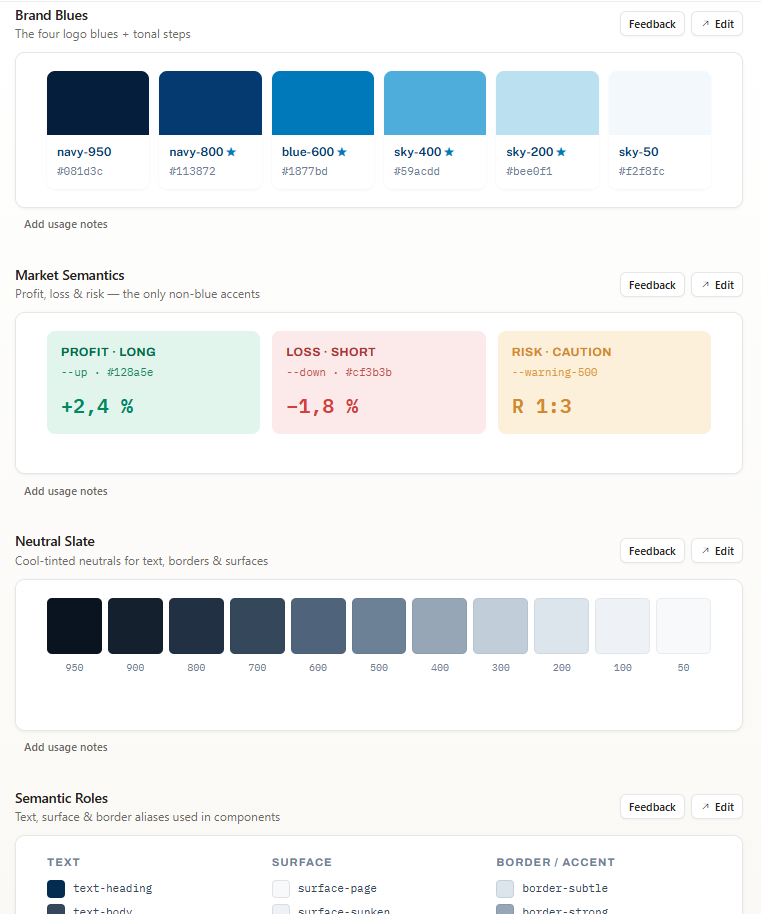Click the star icon next to navy-800
This screenshot has height=914, width=761.
pyautogui.click(x=231, y=152)
